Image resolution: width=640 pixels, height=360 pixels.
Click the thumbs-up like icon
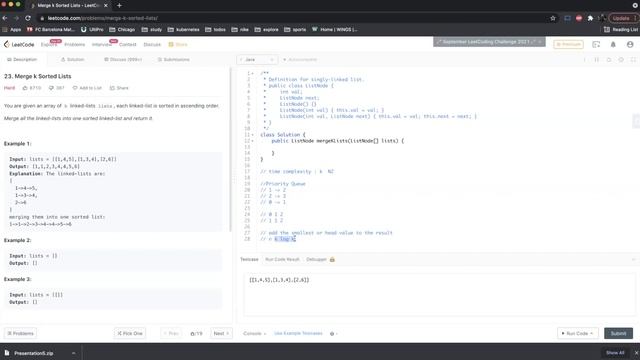(25, 88)
